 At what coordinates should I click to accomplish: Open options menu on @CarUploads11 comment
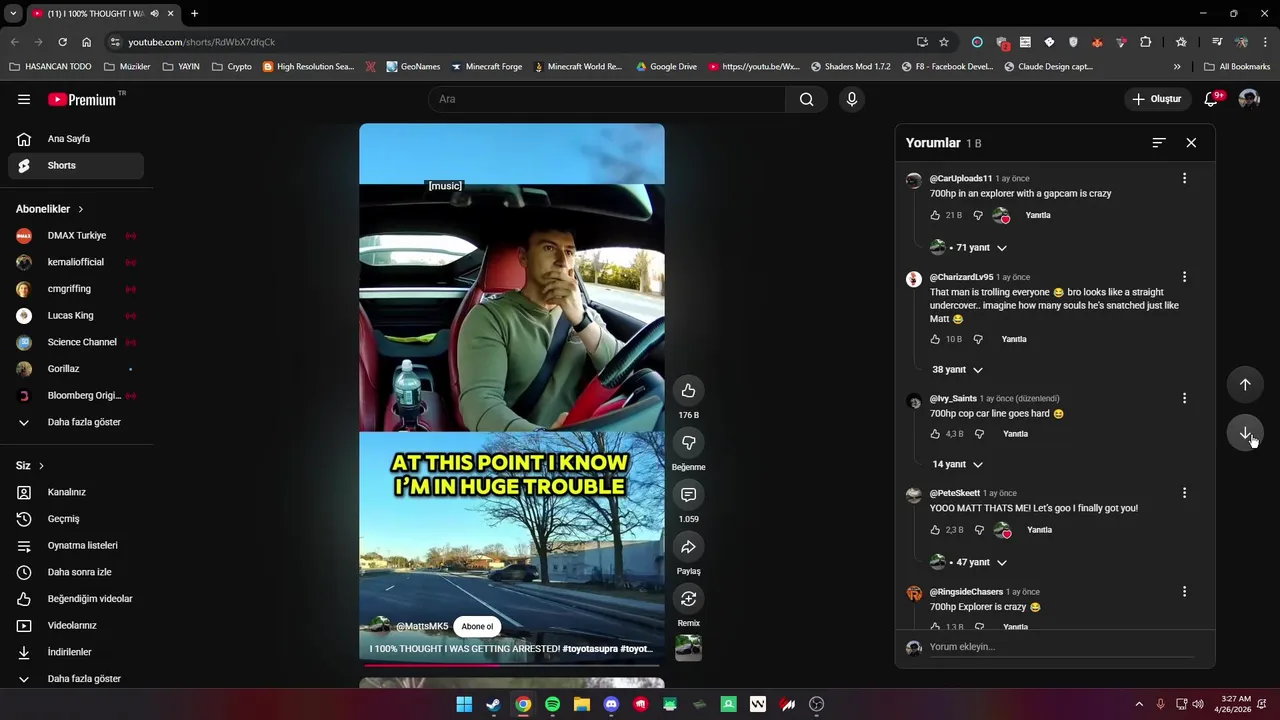click(x=1184, y=178)
